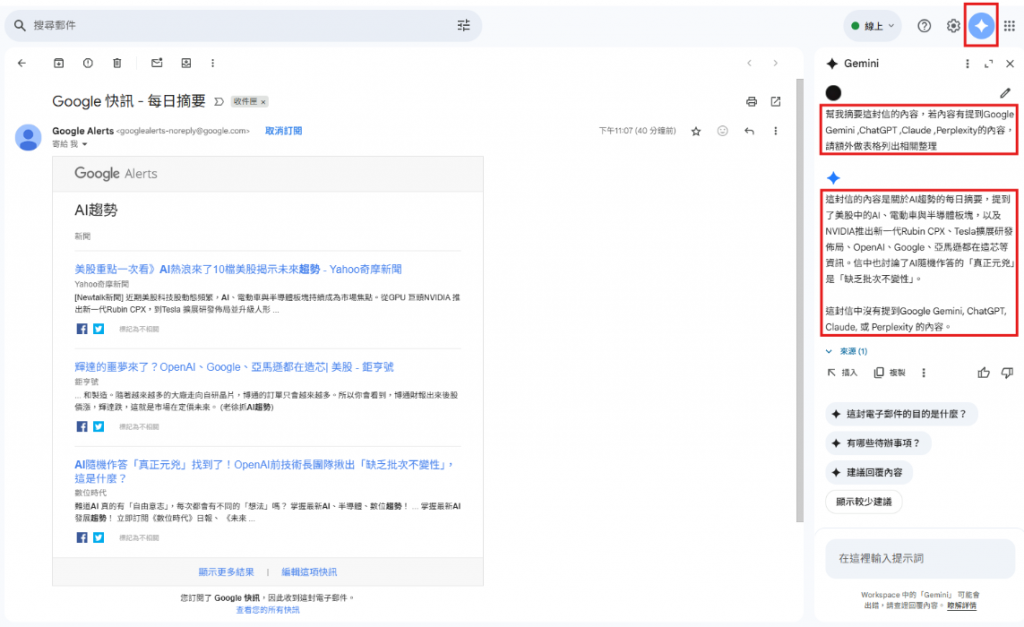Open Gemini panel more options

tap(967, 63)
